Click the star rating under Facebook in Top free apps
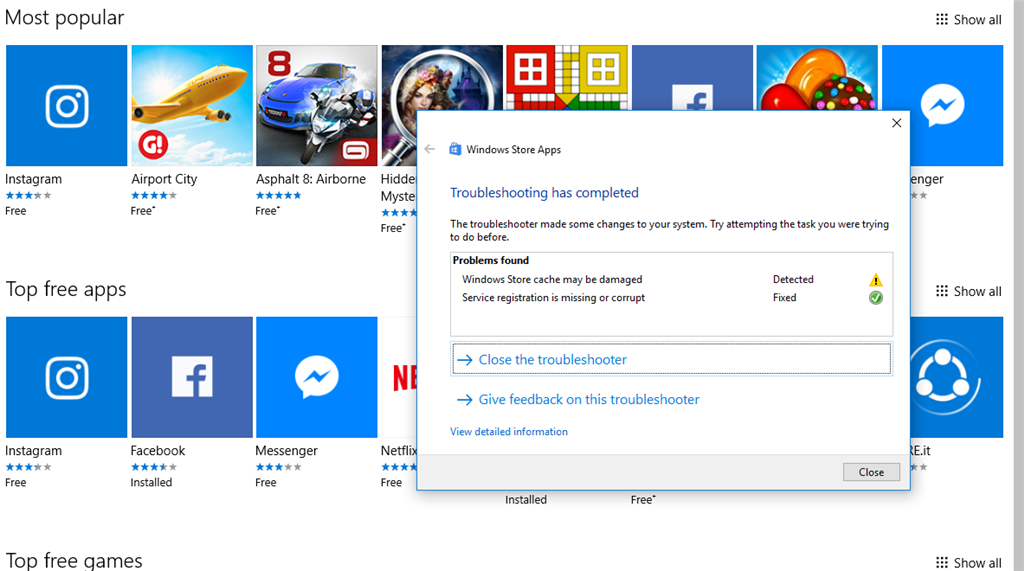The image size is (1024, 571). pyautogui.click(x=153, y=467)
